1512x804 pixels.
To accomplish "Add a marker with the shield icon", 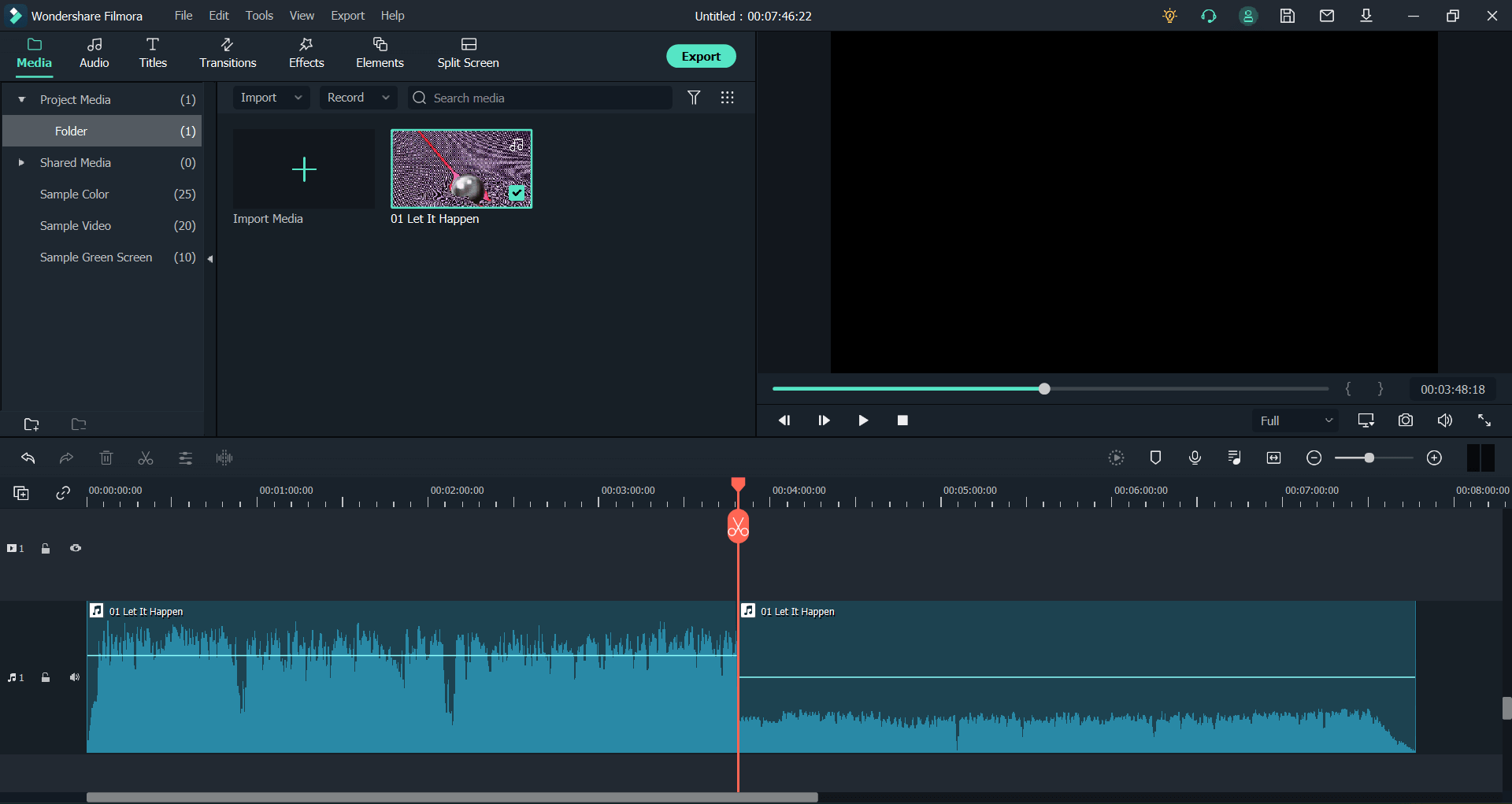I will click(1155, 458).
